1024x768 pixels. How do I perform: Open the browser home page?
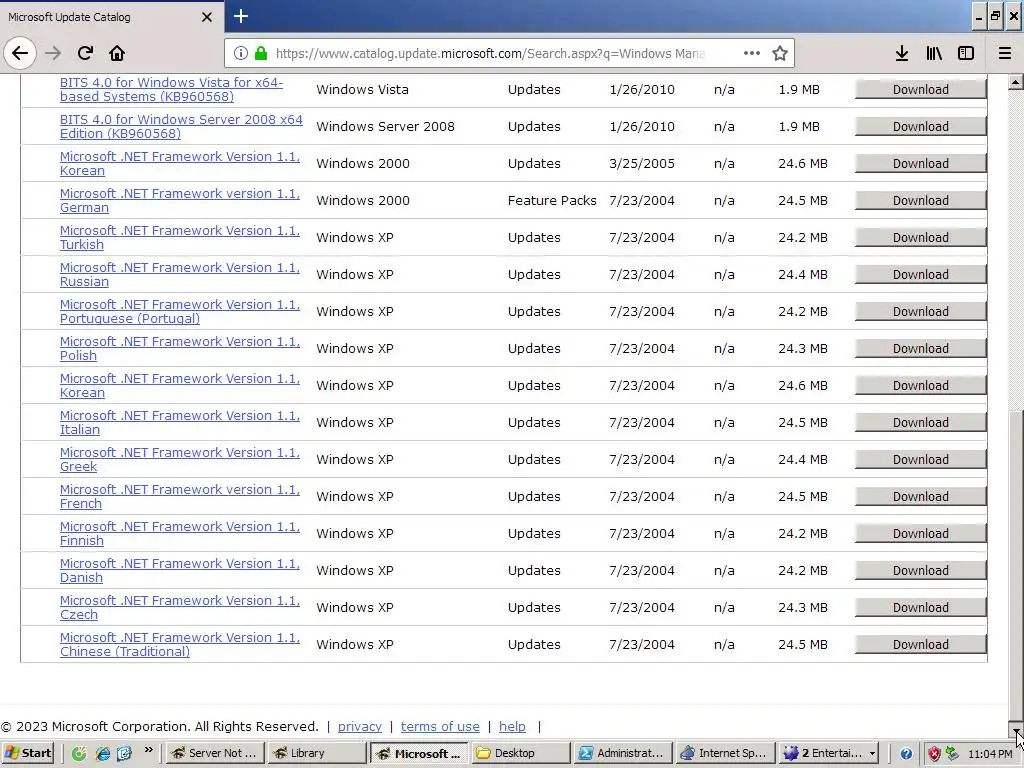point(117,53)
